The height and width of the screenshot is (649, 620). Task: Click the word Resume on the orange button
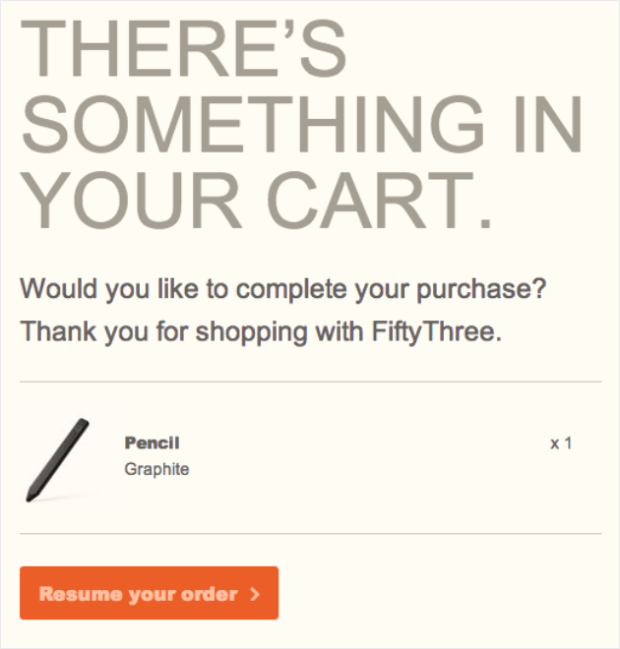pos(81,594)
